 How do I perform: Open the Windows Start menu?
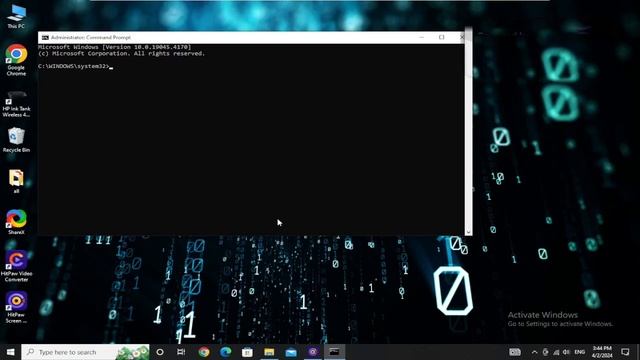pyautogui.click(x=11, y=352)
